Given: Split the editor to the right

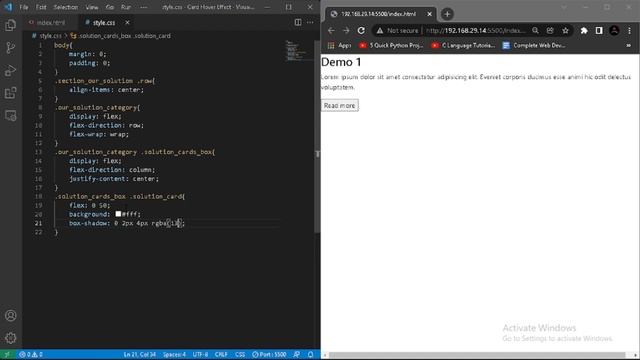Looking at the screenshot, I should coord(298,22).
